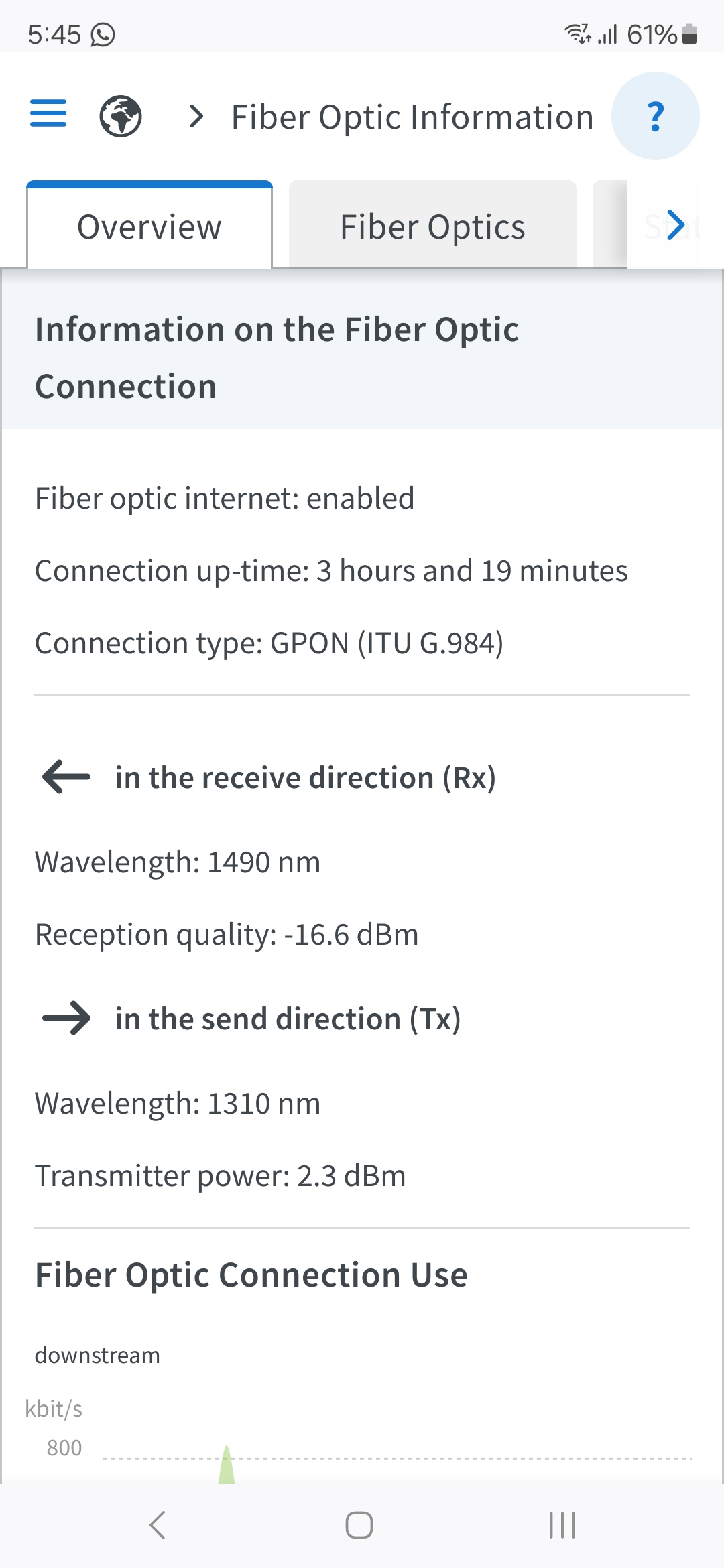Tap the Reception quality -16.6 dBm value
Screen dimensions: 724x1568
coord(351,935)
